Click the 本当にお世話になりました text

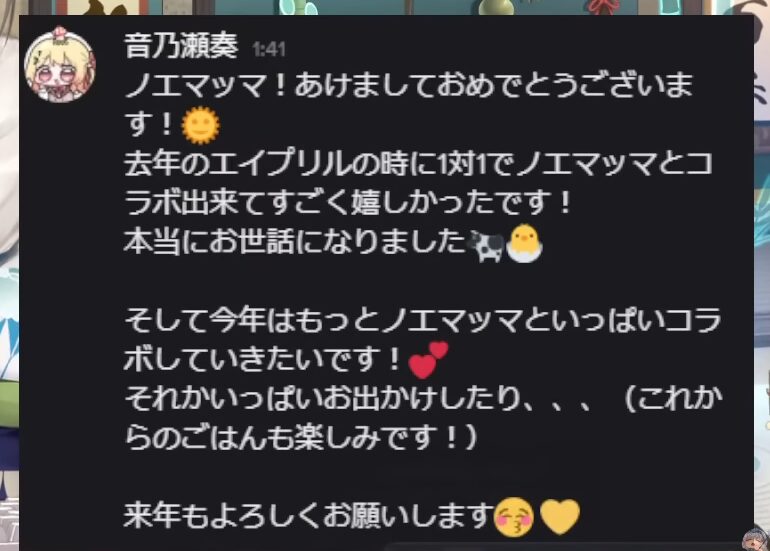(x=295, y=242)
